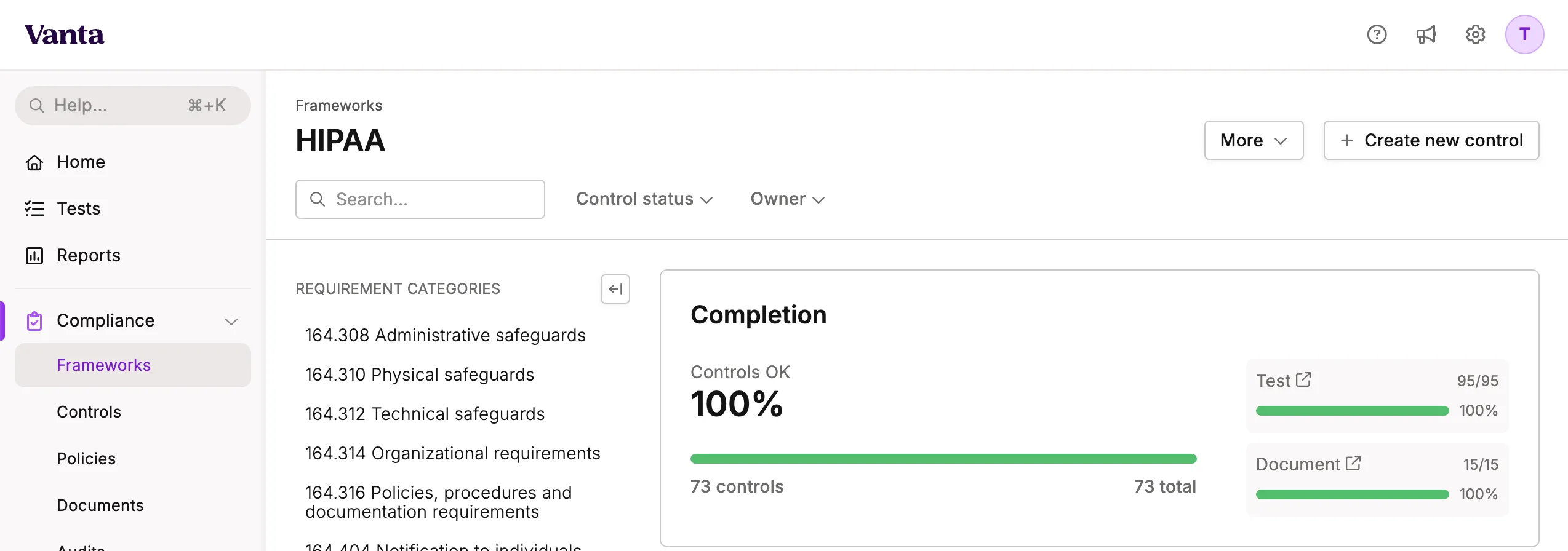This screenshot has width=1568, height=551.
Task: Go to Home in sidebar
Action: point(81,162)
